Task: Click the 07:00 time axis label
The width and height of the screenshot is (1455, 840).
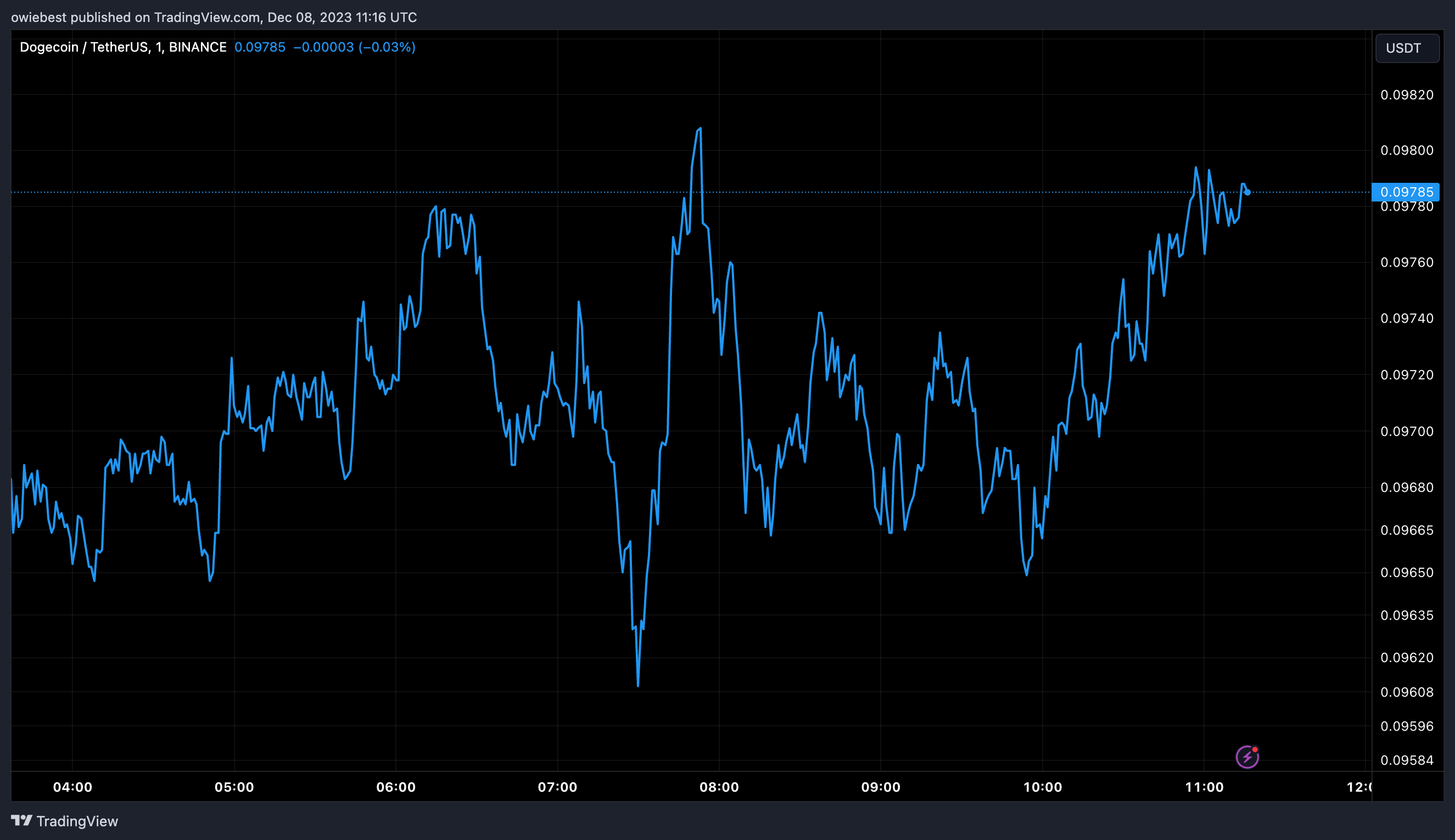Action: [x=557, y=787]
